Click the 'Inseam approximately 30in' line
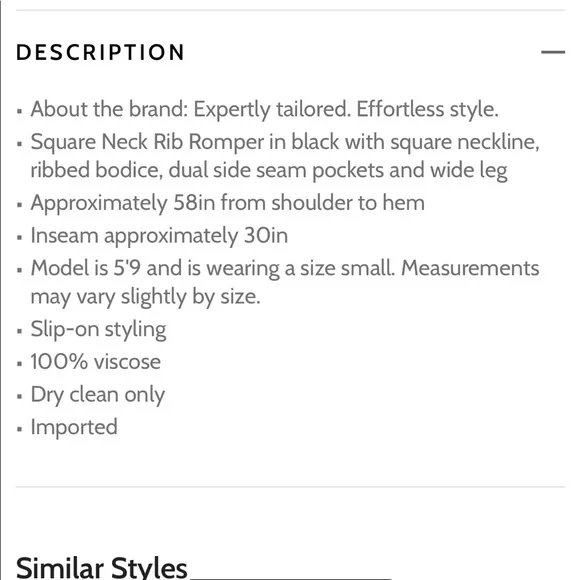The height and width of the screenshot is (580, 580). 159,236
